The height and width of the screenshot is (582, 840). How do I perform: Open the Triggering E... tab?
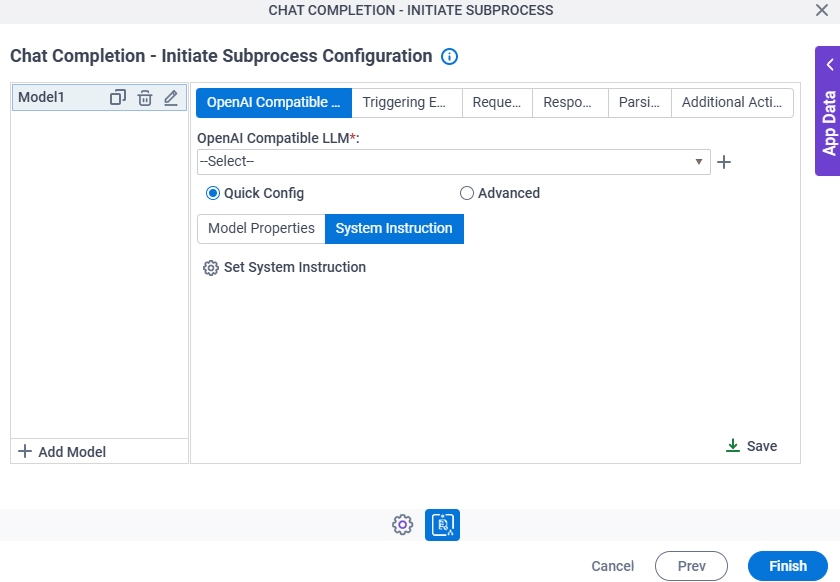coord(407,102)
